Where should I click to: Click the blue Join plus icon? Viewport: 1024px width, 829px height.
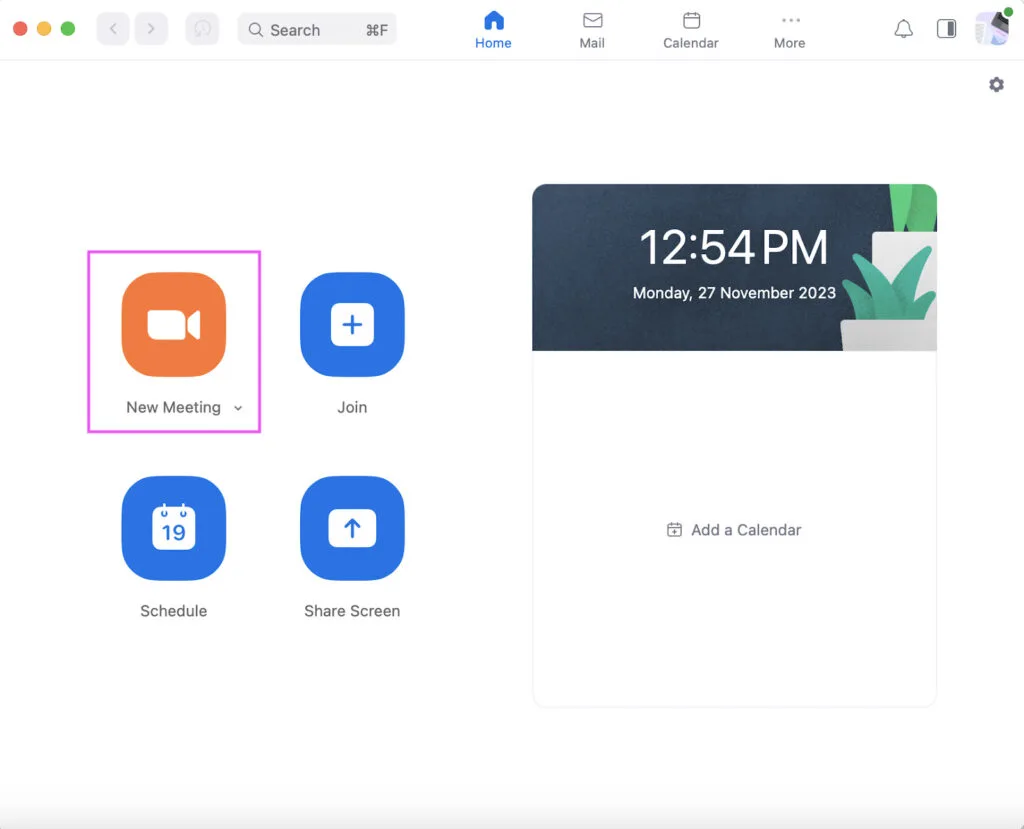click(352, 325)
